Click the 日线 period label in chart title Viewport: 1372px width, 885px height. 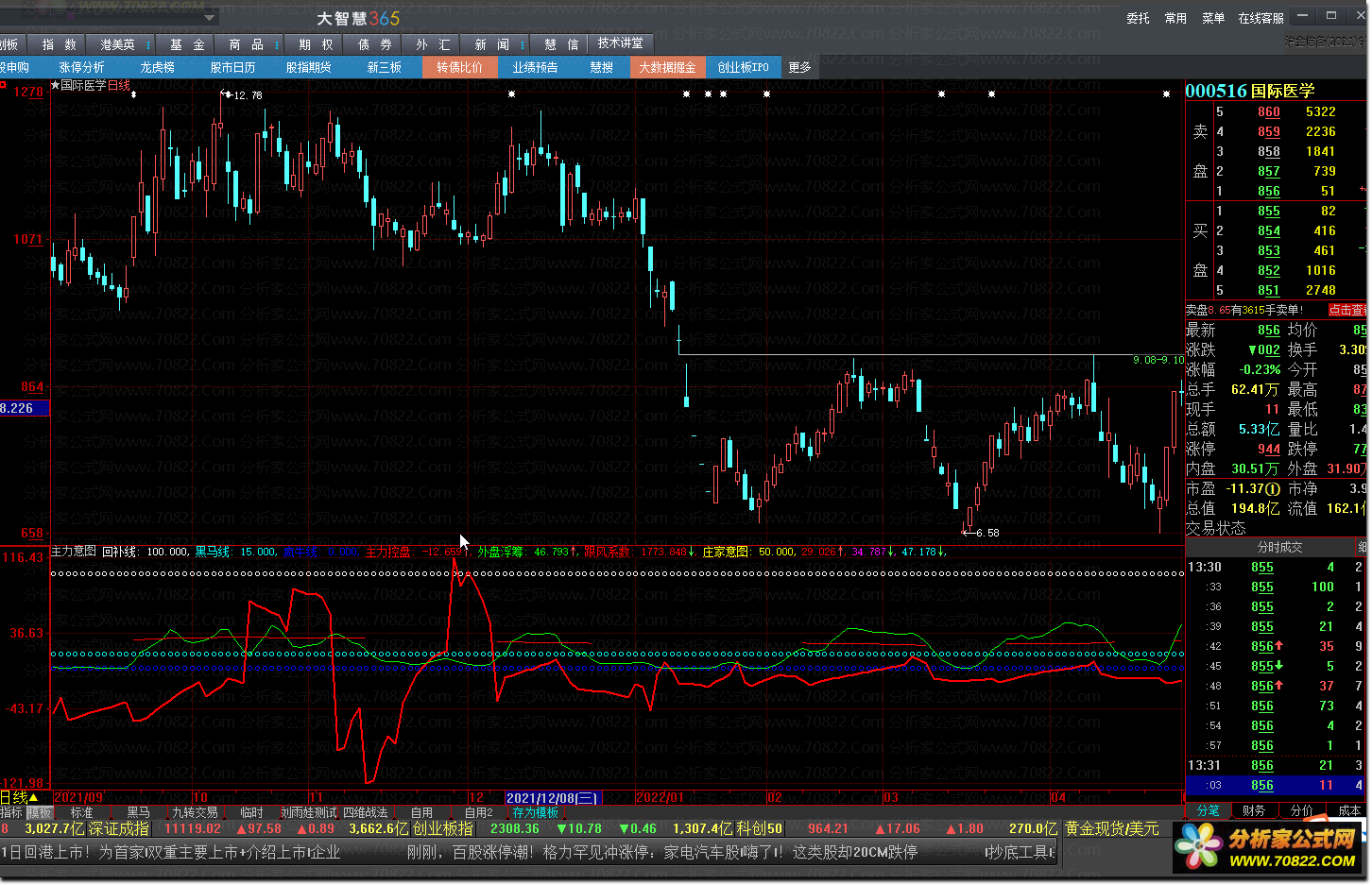pos(119,85)
